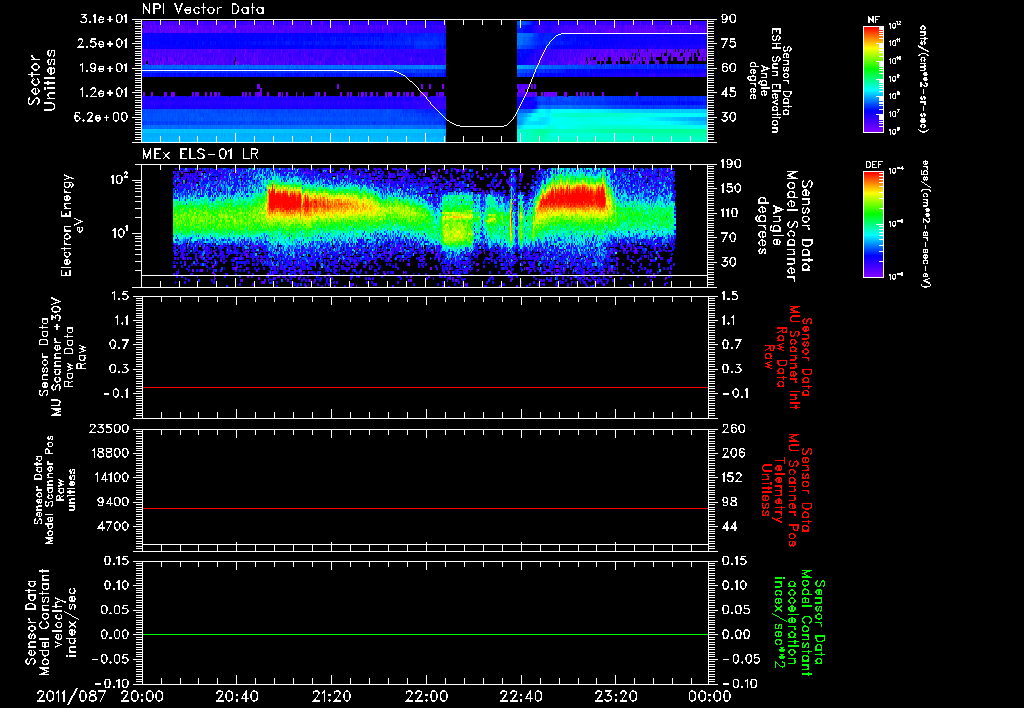
Task: Select the Sector Unitless axis label
Action: pos(42,80)
